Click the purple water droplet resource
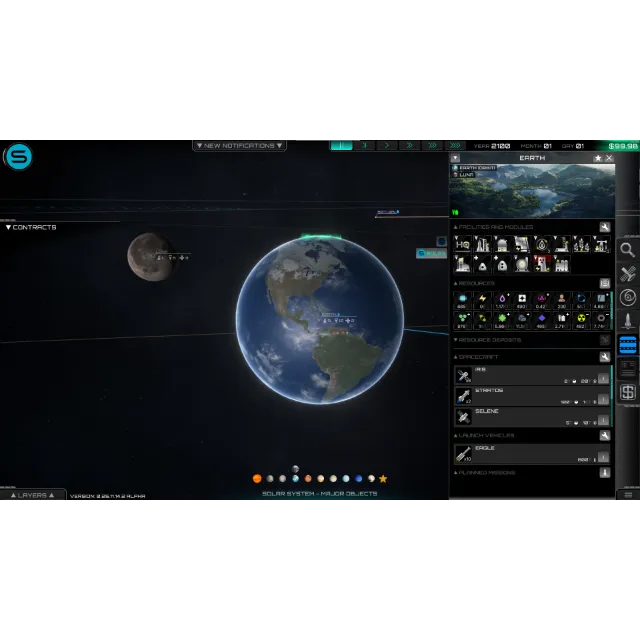The height and width of the screenshot is (640, 640). coord(502,300)
